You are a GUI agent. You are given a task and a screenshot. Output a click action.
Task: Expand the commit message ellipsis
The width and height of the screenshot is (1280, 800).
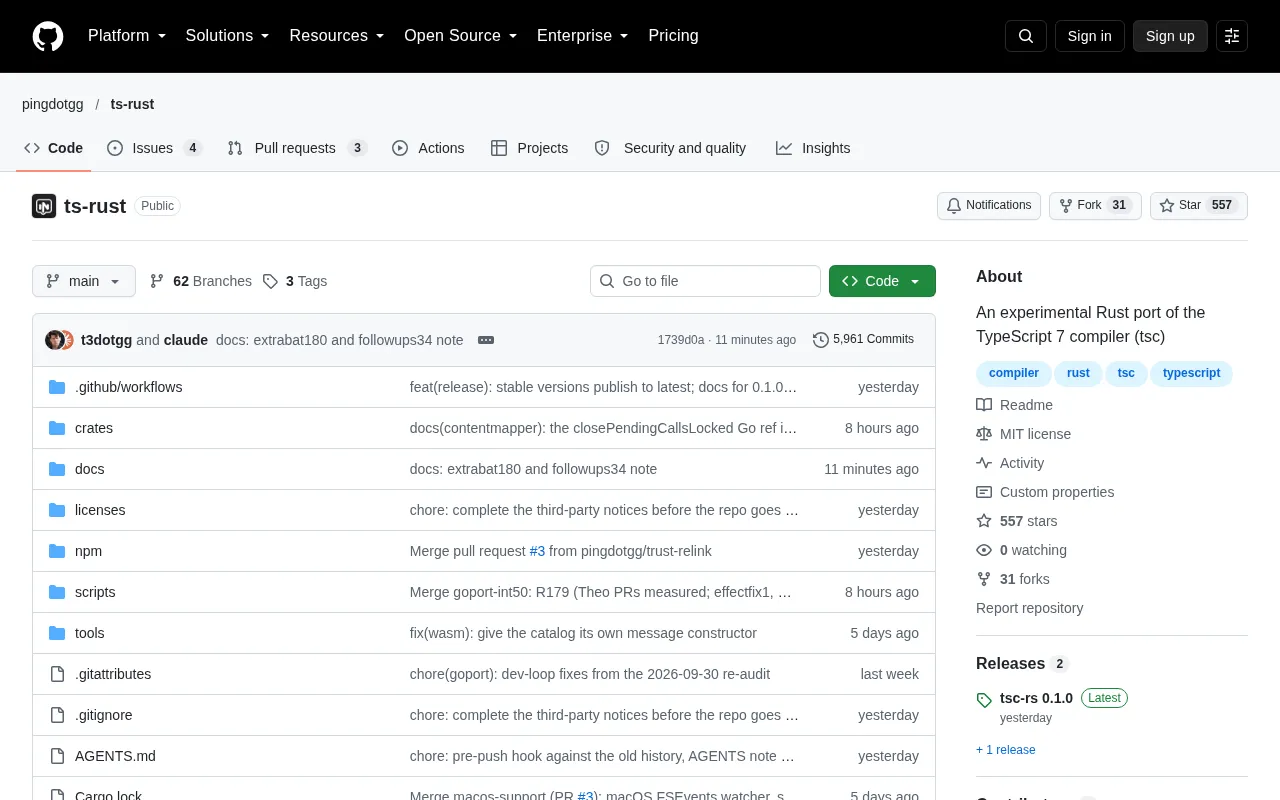click(x=486, y=340)
